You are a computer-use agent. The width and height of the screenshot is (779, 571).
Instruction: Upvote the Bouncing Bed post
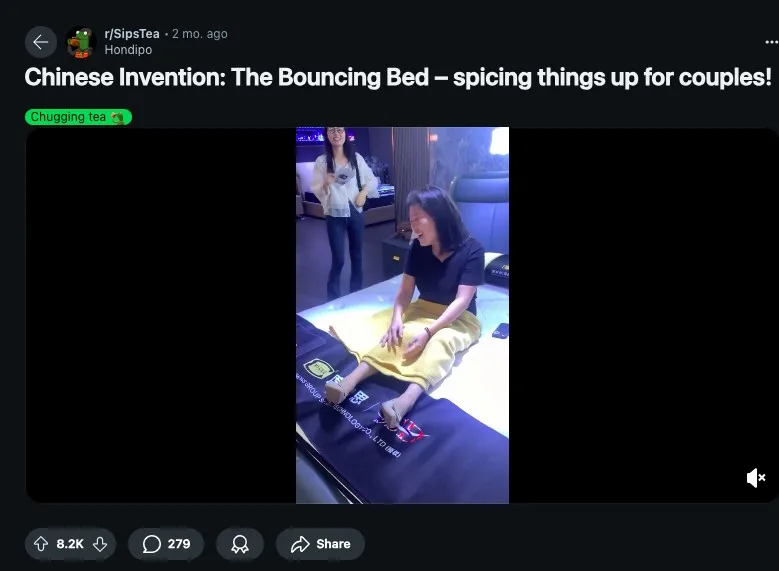tap(41, 544)
